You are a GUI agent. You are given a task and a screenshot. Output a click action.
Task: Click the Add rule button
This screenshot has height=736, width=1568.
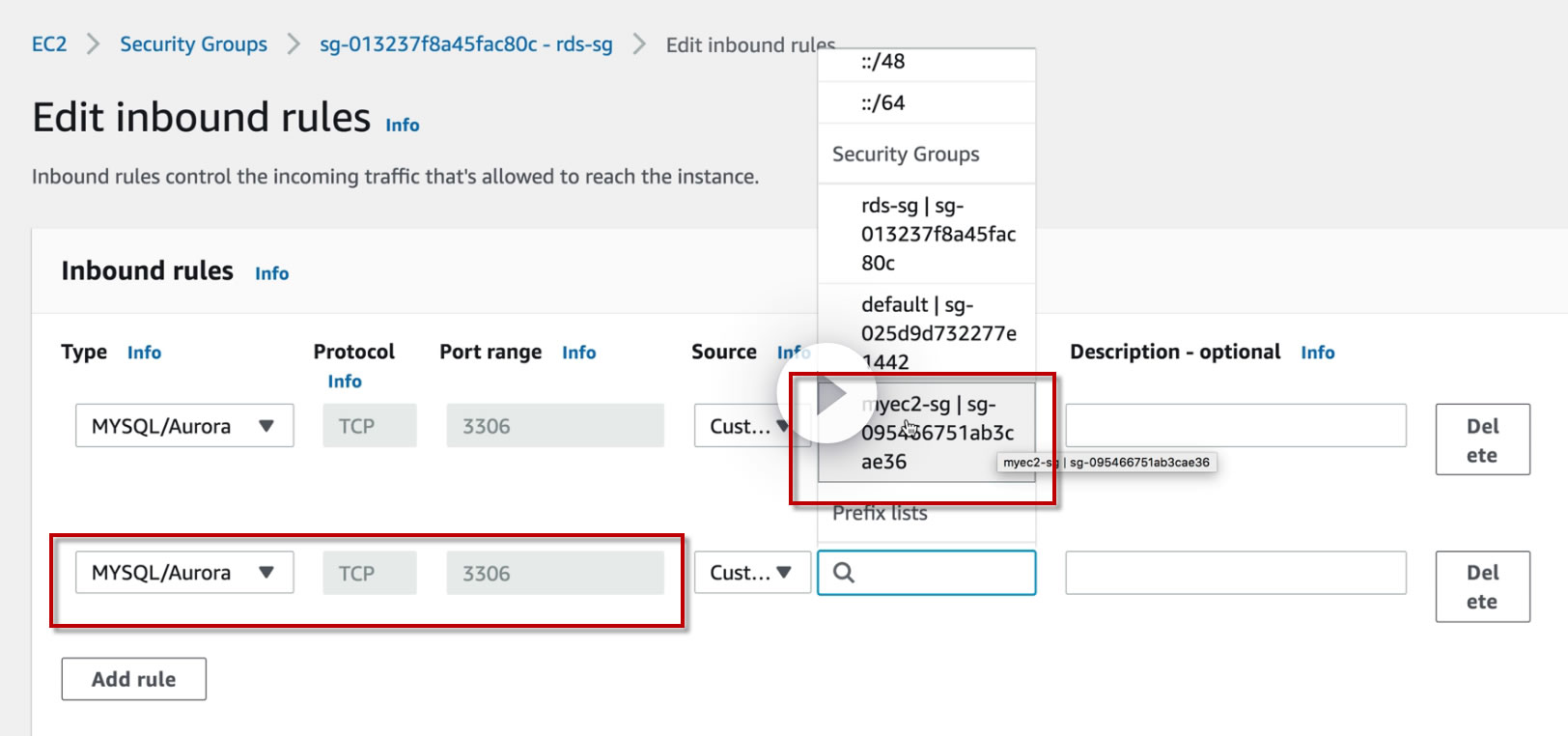pyautogui.click(x=133, y=679)
